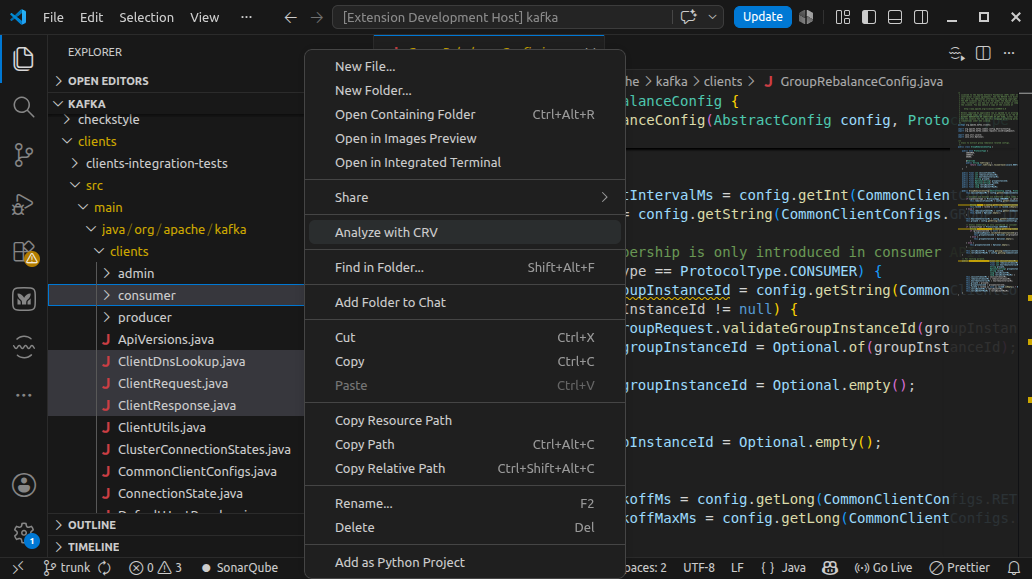Viewport: 1032px width, 579px height.
Task: Toggle primary side bar visibility
Action: pos(869,17)
